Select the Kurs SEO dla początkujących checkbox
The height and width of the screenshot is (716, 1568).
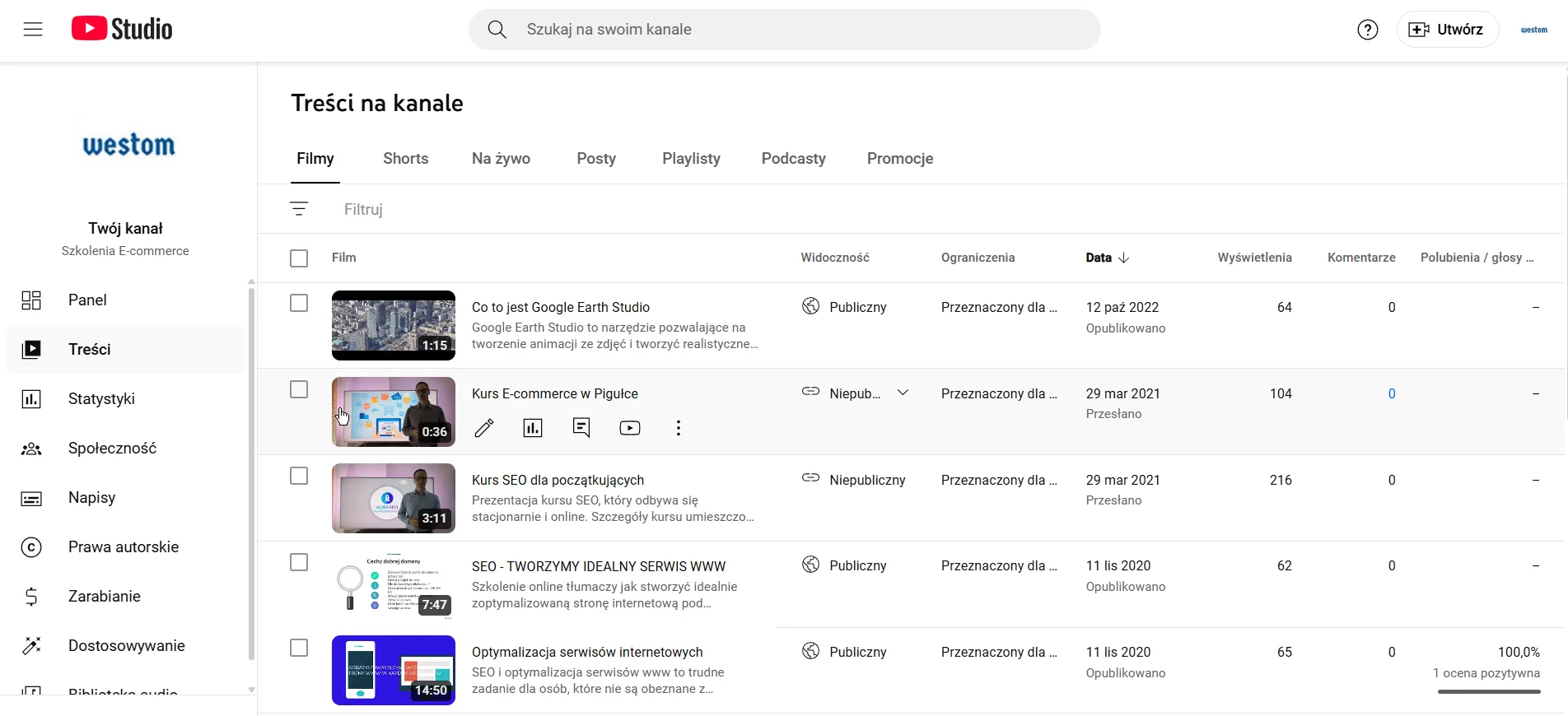coord(299,477)
